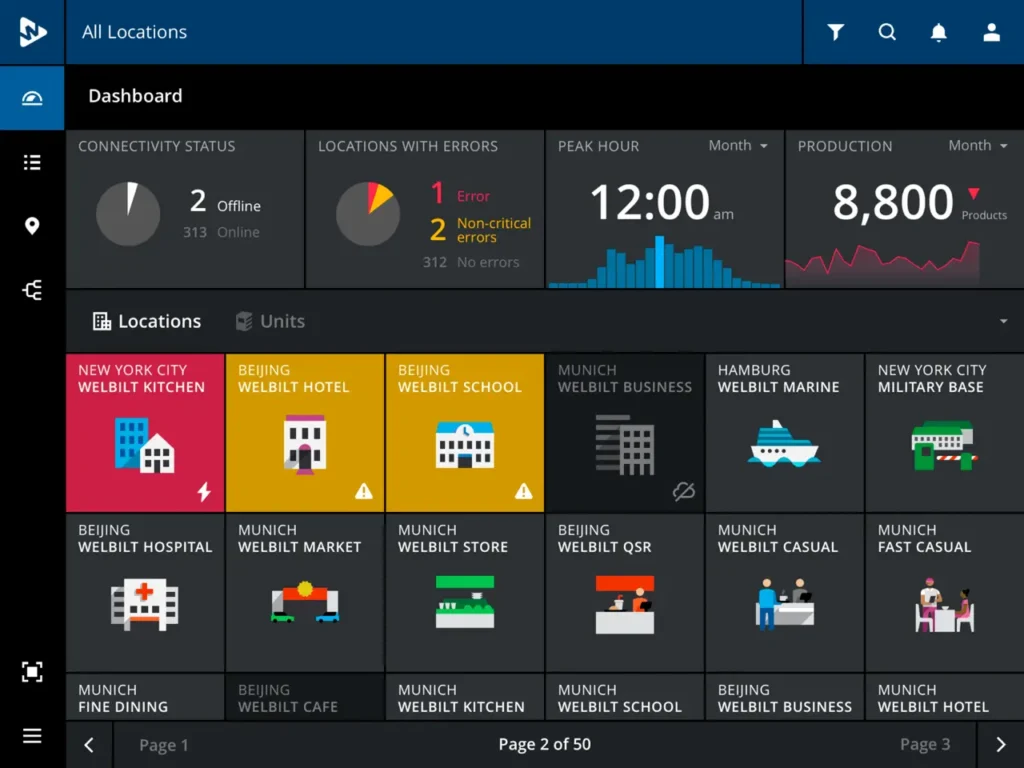1024x768 pixels.
Task: Open the map pin sidebar icon
Action: click(x=32, y=226)
